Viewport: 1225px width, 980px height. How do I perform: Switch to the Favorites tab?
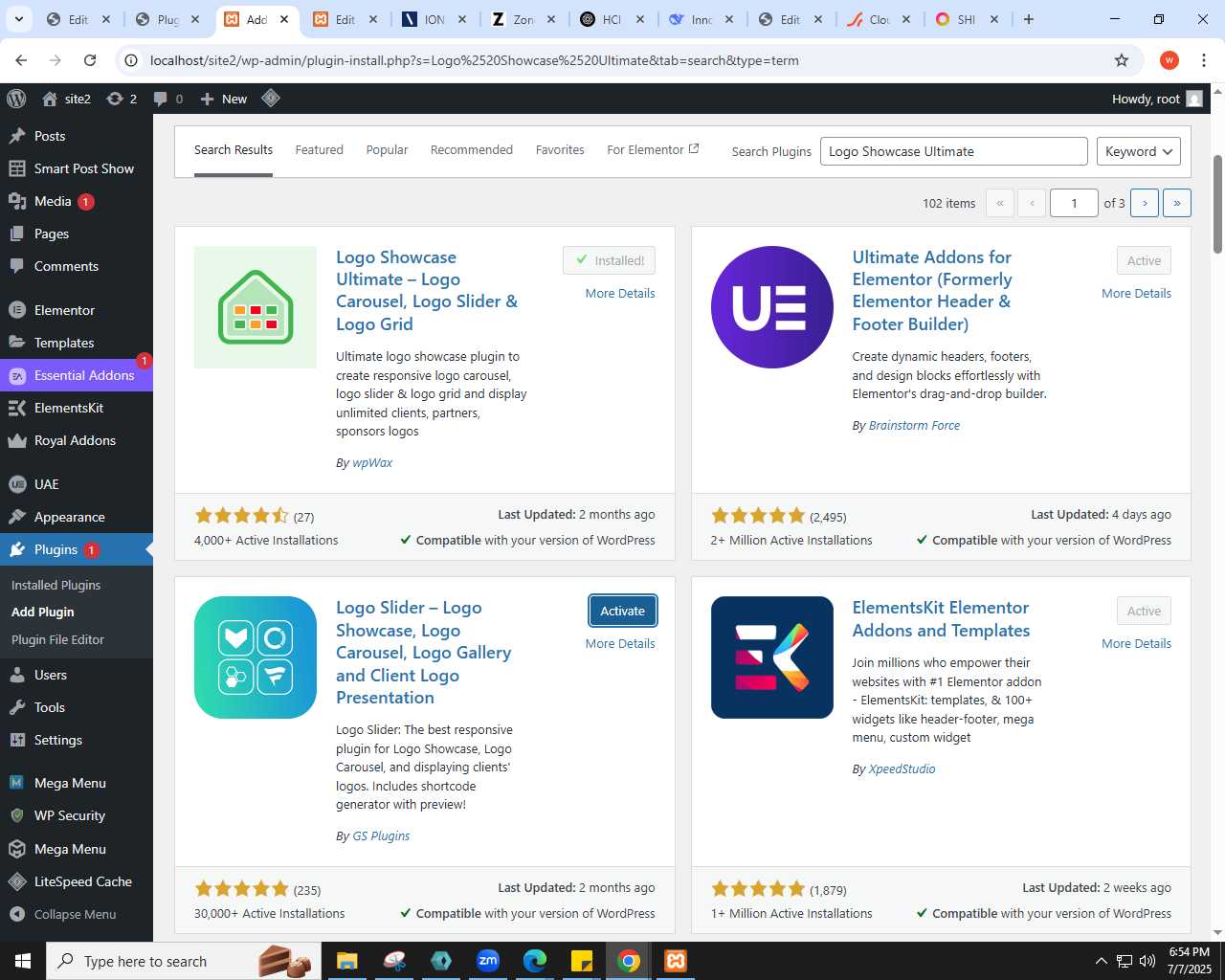pos(560,150)
